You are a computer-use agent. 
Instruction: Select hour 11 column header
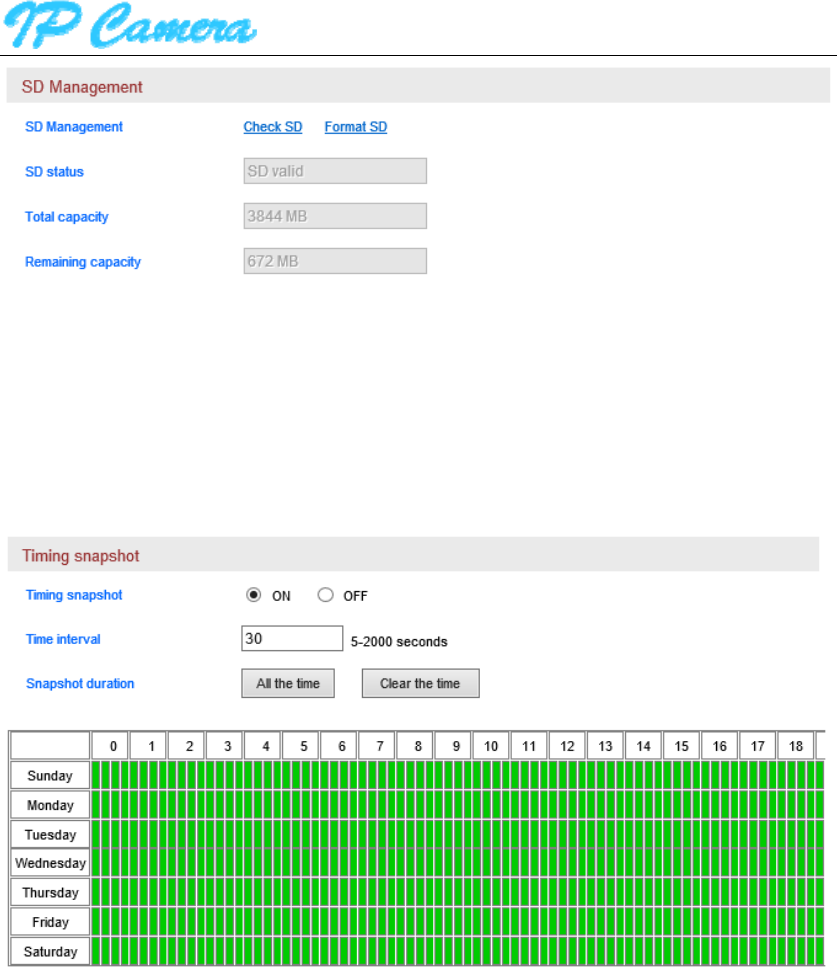point(529,746)
